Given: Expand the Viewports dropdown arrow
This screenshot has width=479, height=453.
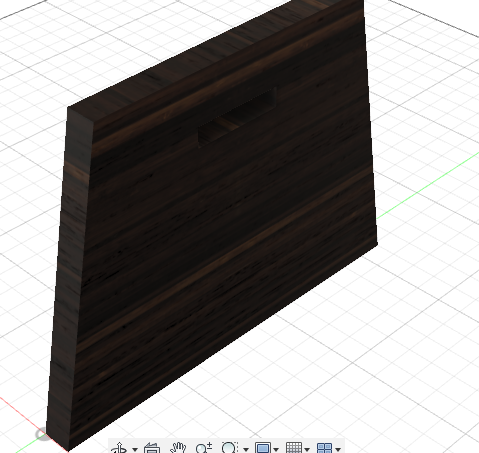Looking at the screenshot, I should click(338, 449).
